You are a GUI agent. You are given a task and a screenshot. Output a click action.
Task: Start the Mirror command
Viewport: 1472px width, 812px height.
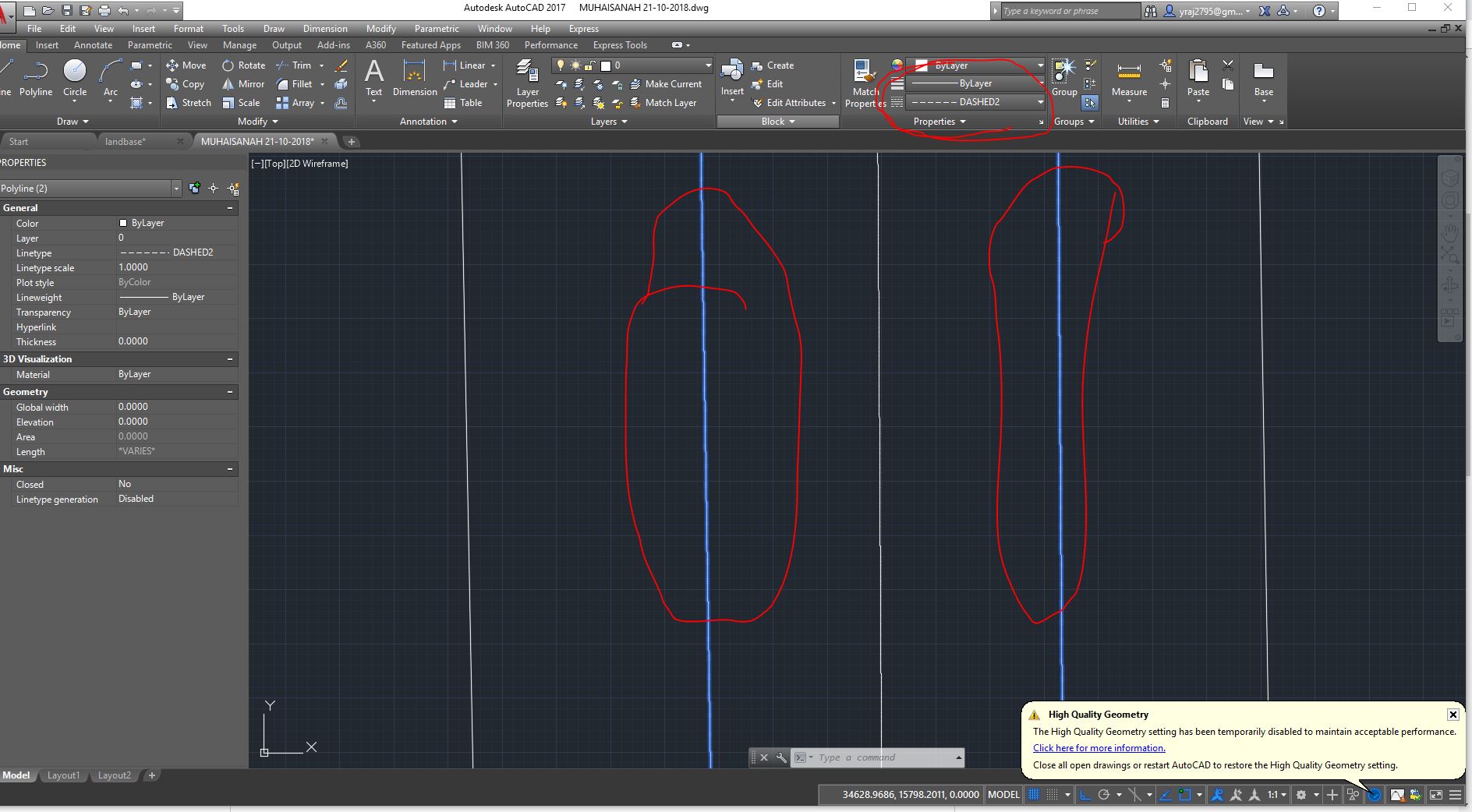(x=243, y=84)
